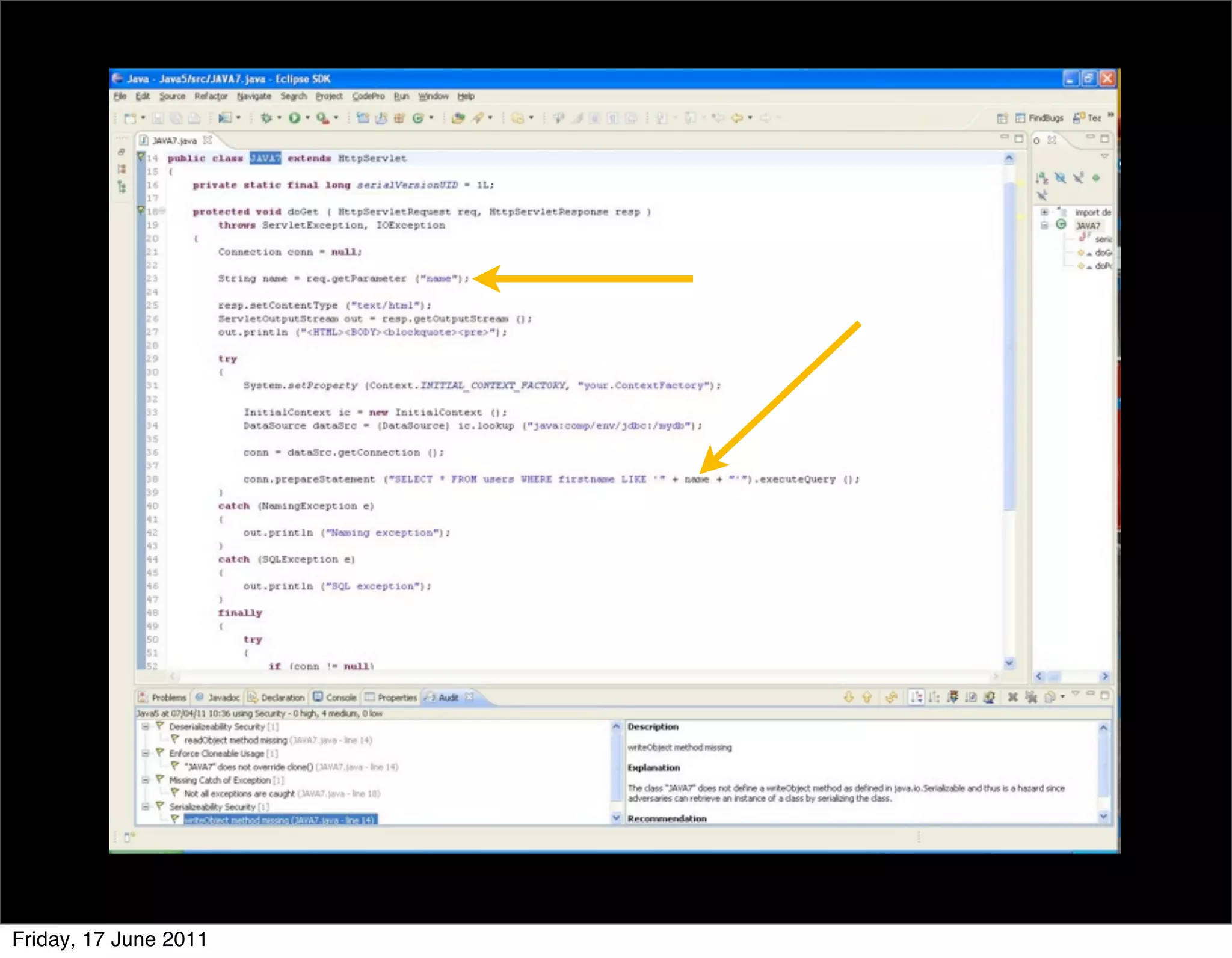The image size is (1232, 958).
Task: Click the next violation down arrow in Audit view
Action: tap(848, 697)
